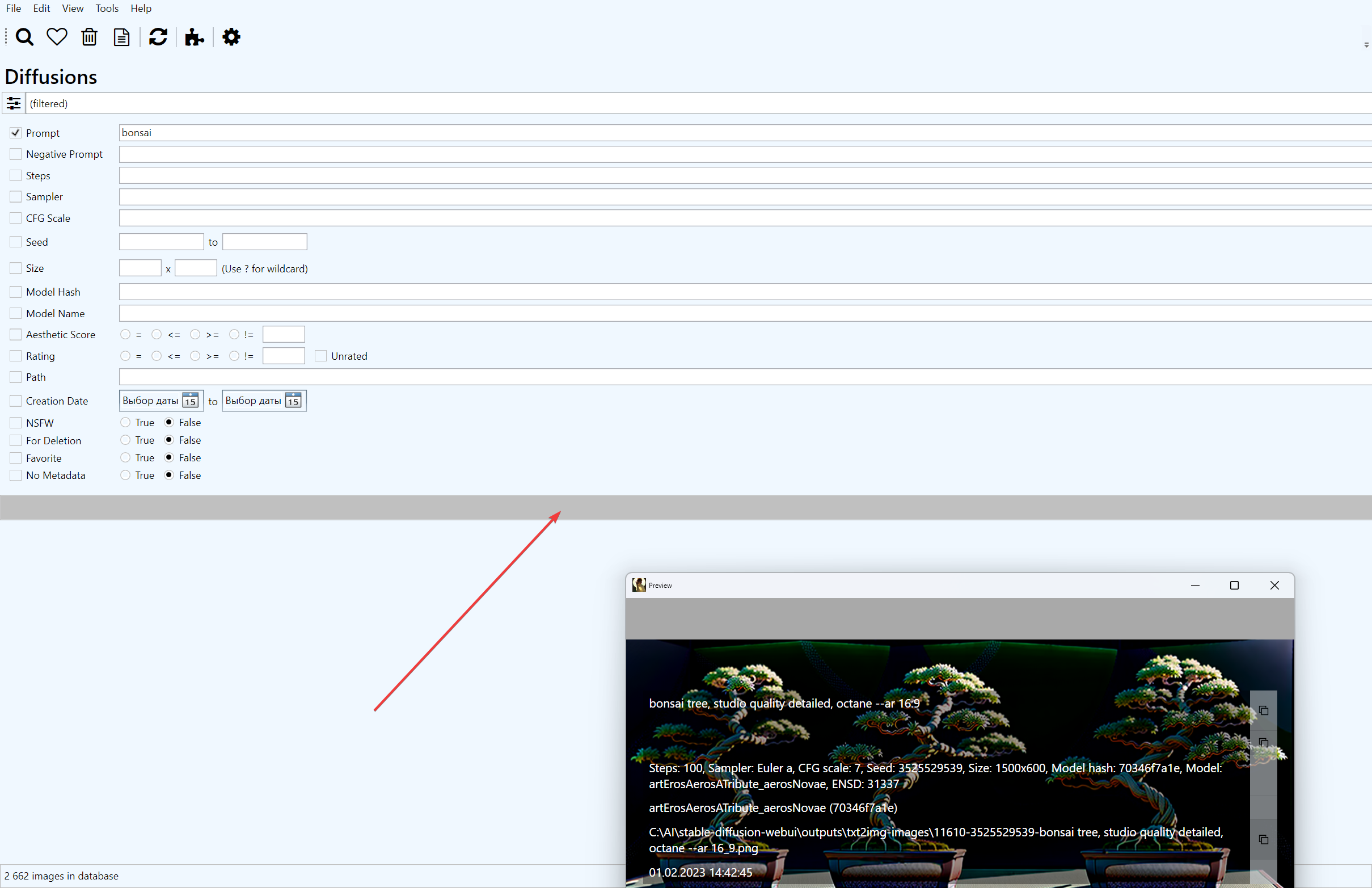1372x888 pixels.
Task: Open favorites via the heart toolbar icon
Action: (56, 36)
